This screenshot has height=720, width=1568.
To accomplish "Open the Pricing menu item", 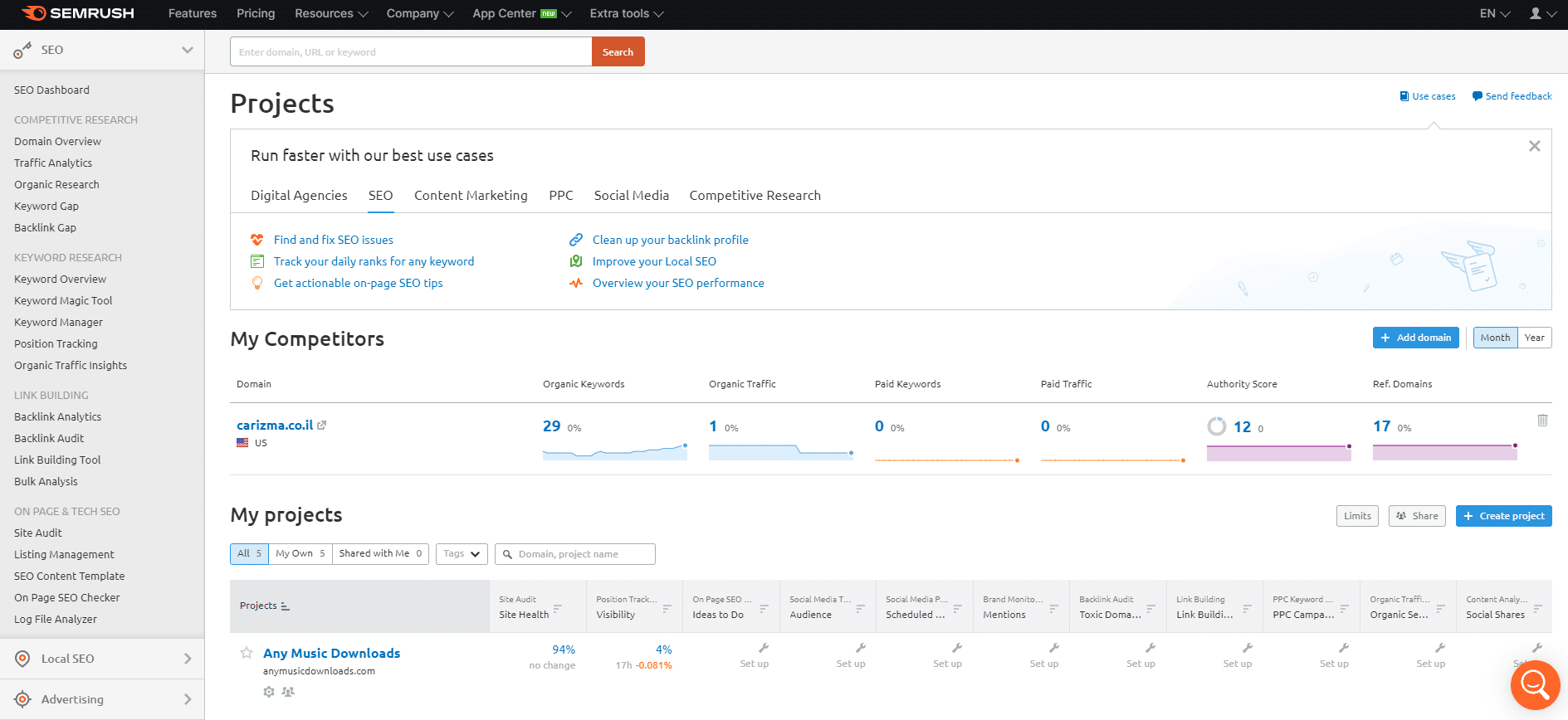I will click(256, 13).
